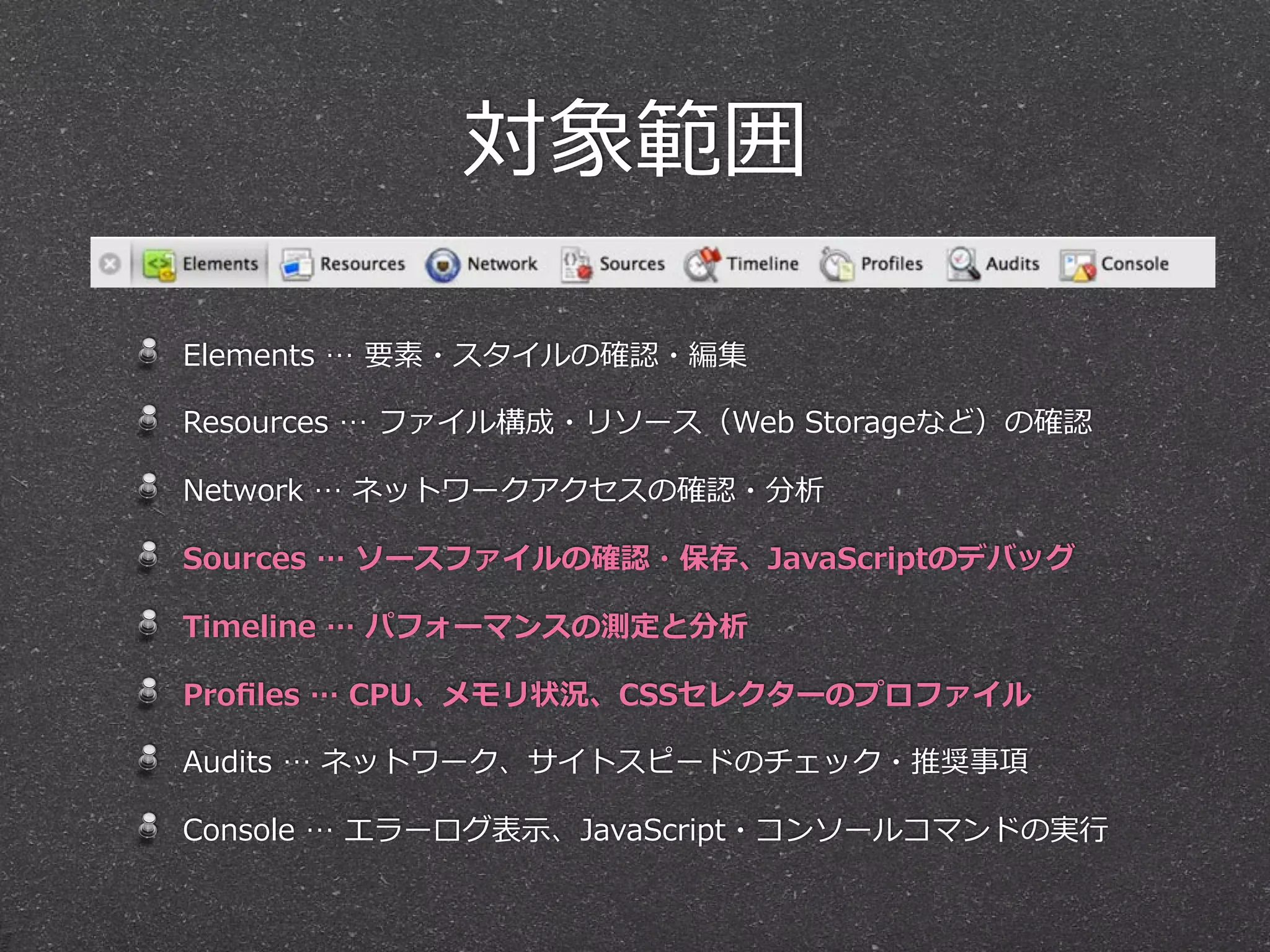
Task: Click the bullet text starting with Elements
Action: tap(465, 355)
